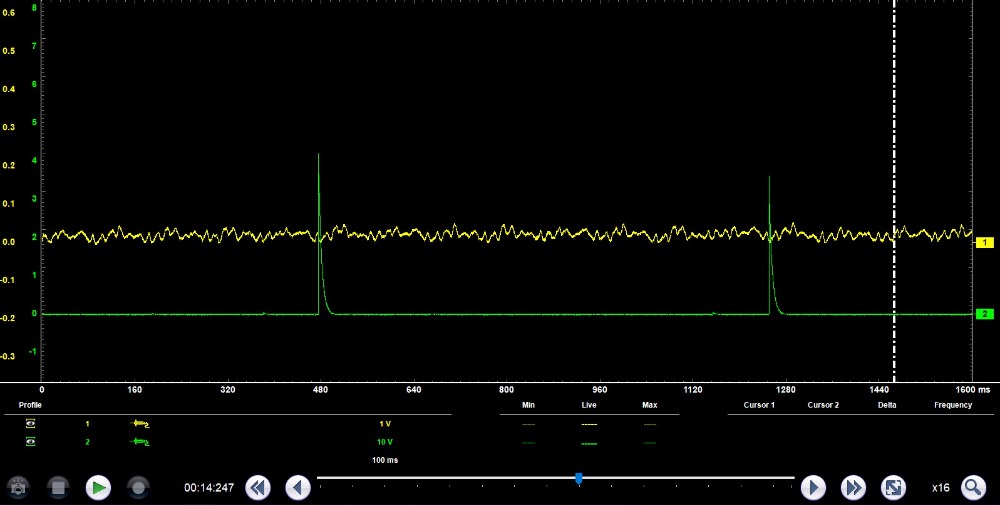This screenshot has height=505, width=1000.
Task: Select the yellow channel 1 zero marker
Action: 984,243
